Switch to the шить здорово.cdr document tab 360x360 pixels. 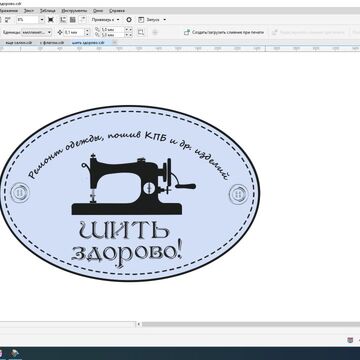89,43
